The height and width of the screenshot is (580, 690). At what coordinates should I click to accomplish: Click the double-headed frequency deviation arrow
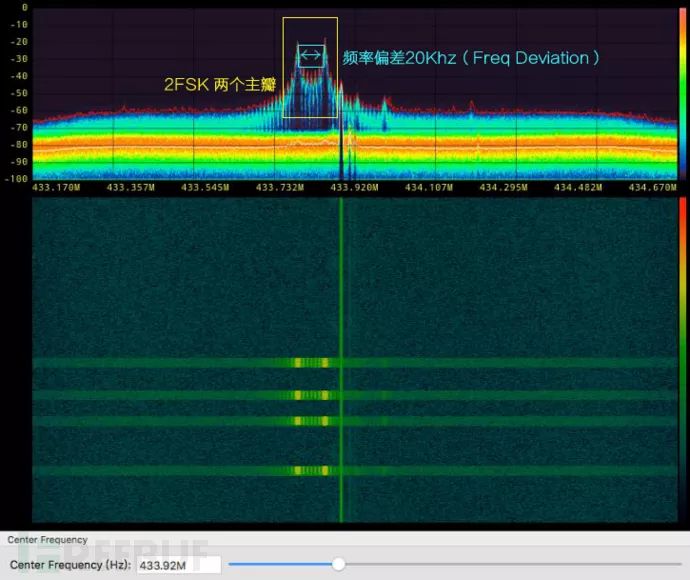tap(310, 56)
